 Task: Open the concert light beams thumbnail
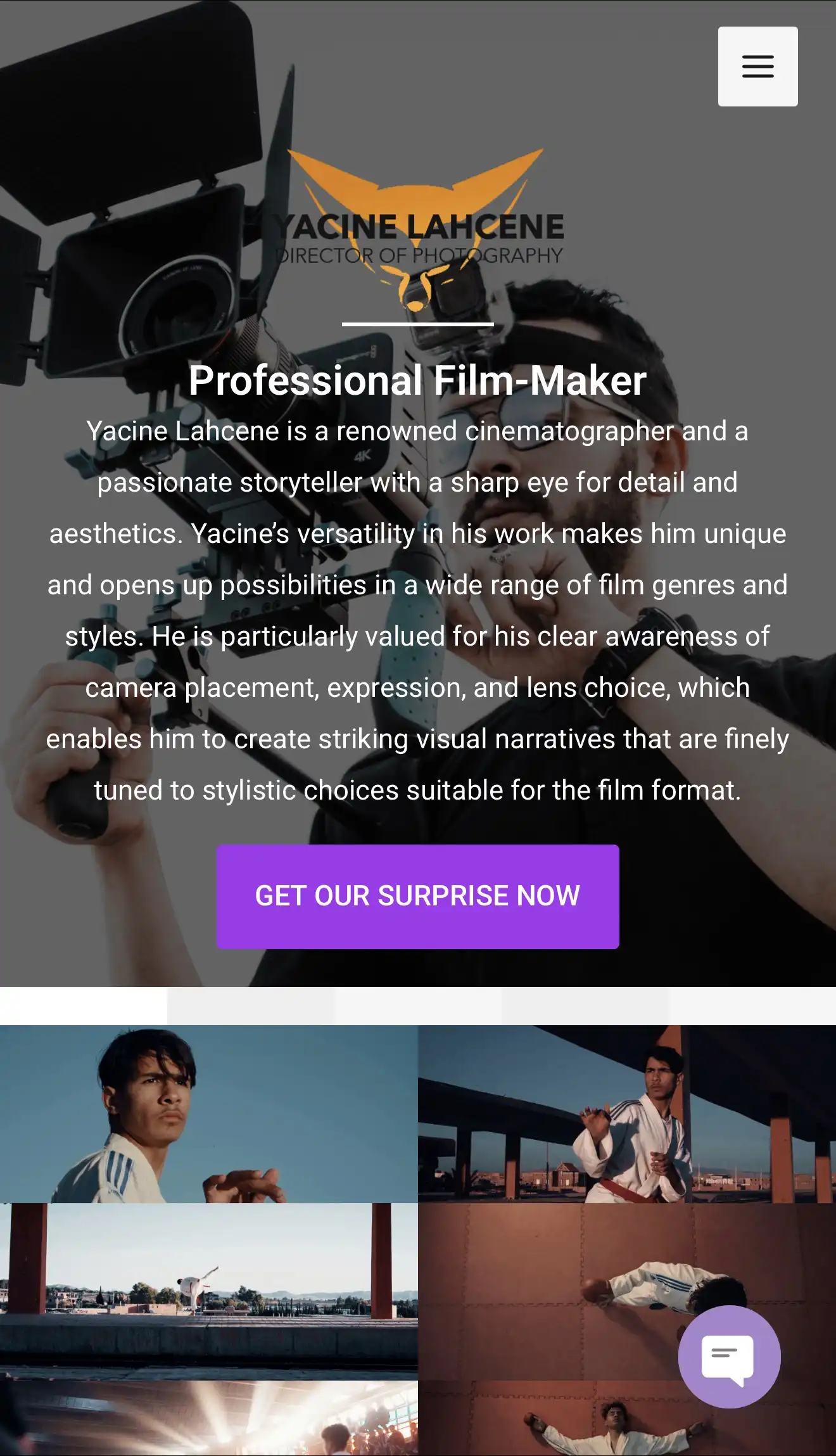tap(209, 1418)
